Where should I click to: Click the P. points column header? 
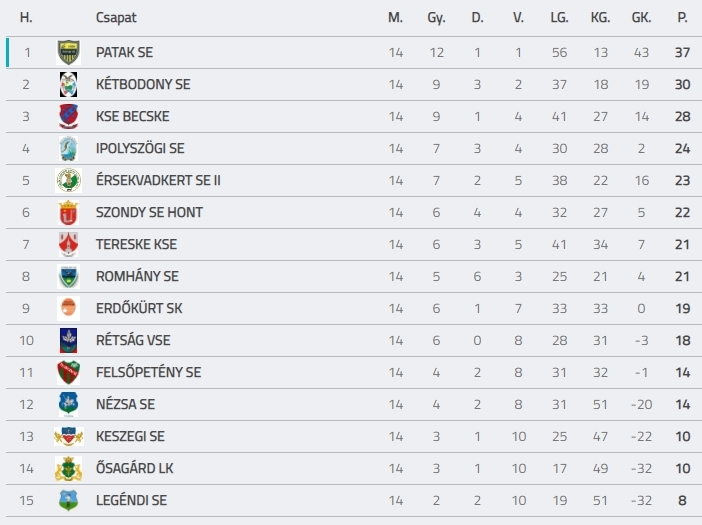682,17
